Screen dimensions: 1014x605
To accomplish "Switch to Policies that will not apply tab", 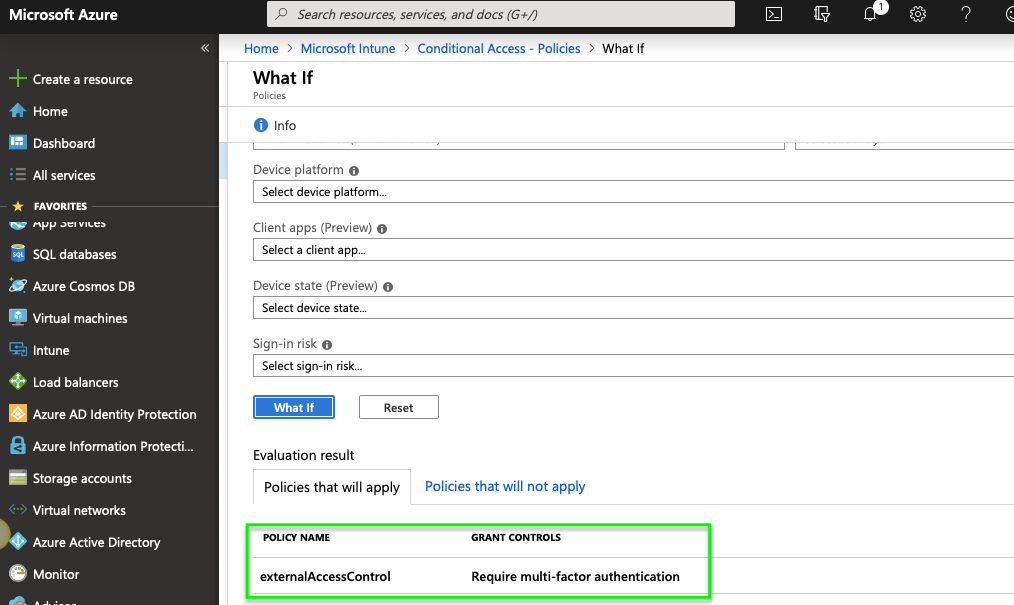I will [x=505, y=486].
